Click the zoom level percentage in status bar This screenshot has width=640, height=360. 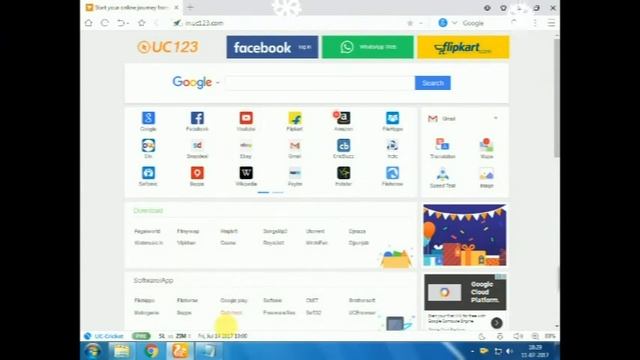coord(550,336)
